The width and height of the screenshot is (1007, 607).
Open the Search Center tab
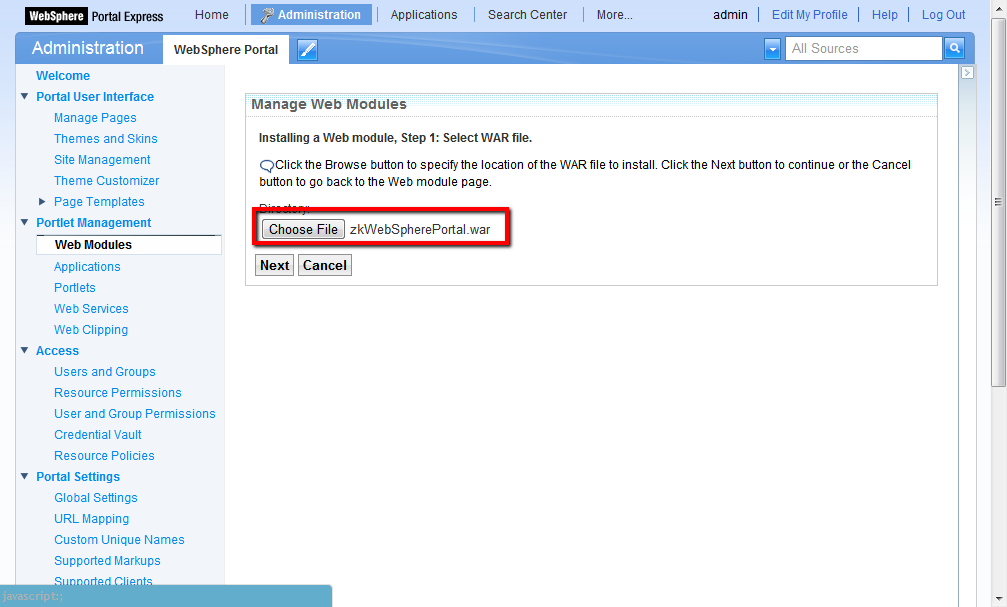tap(527, 14)
